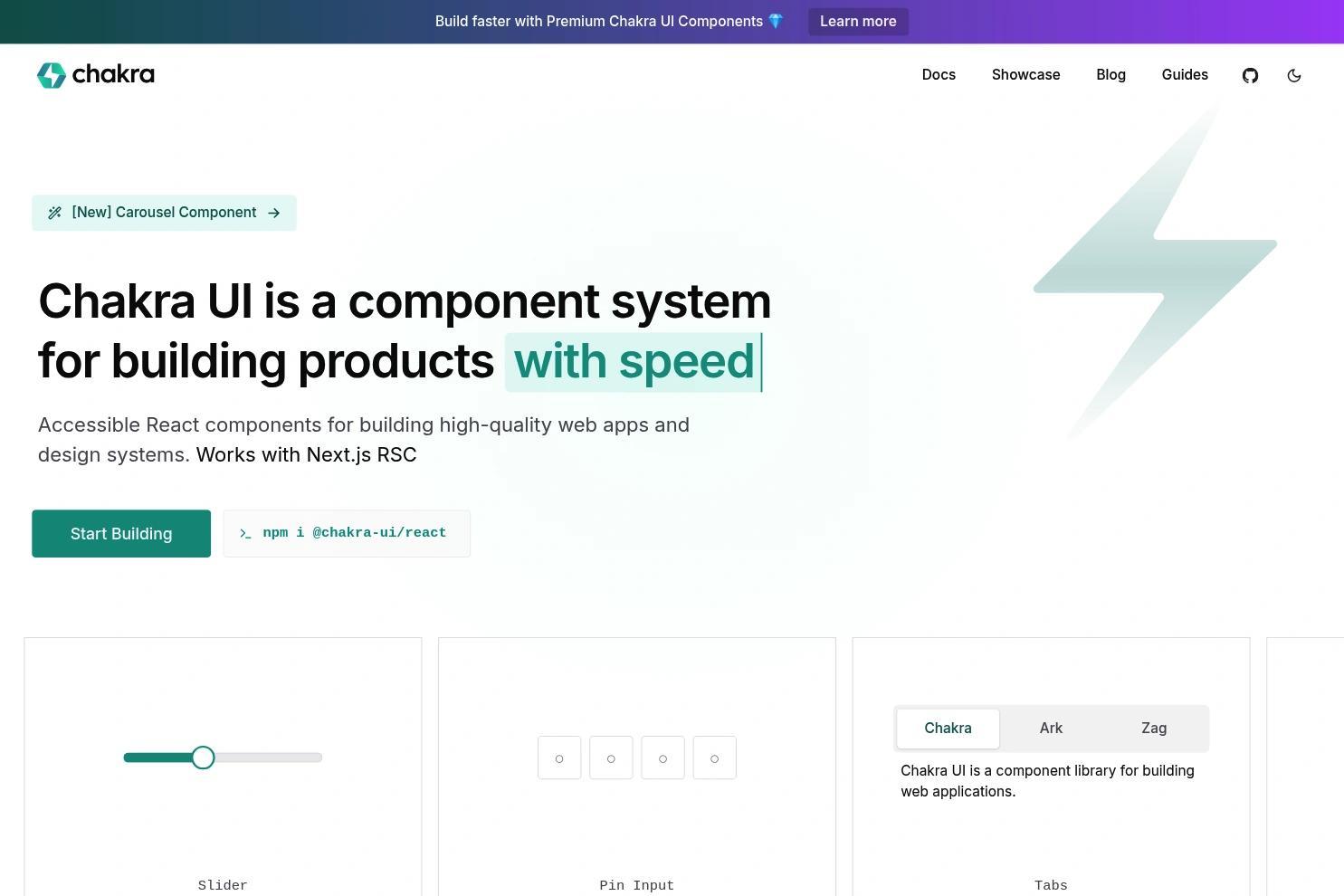Click the 'Works with Next.js RSC' text
Screen dimensions: 1344x896
coord(306,454)
